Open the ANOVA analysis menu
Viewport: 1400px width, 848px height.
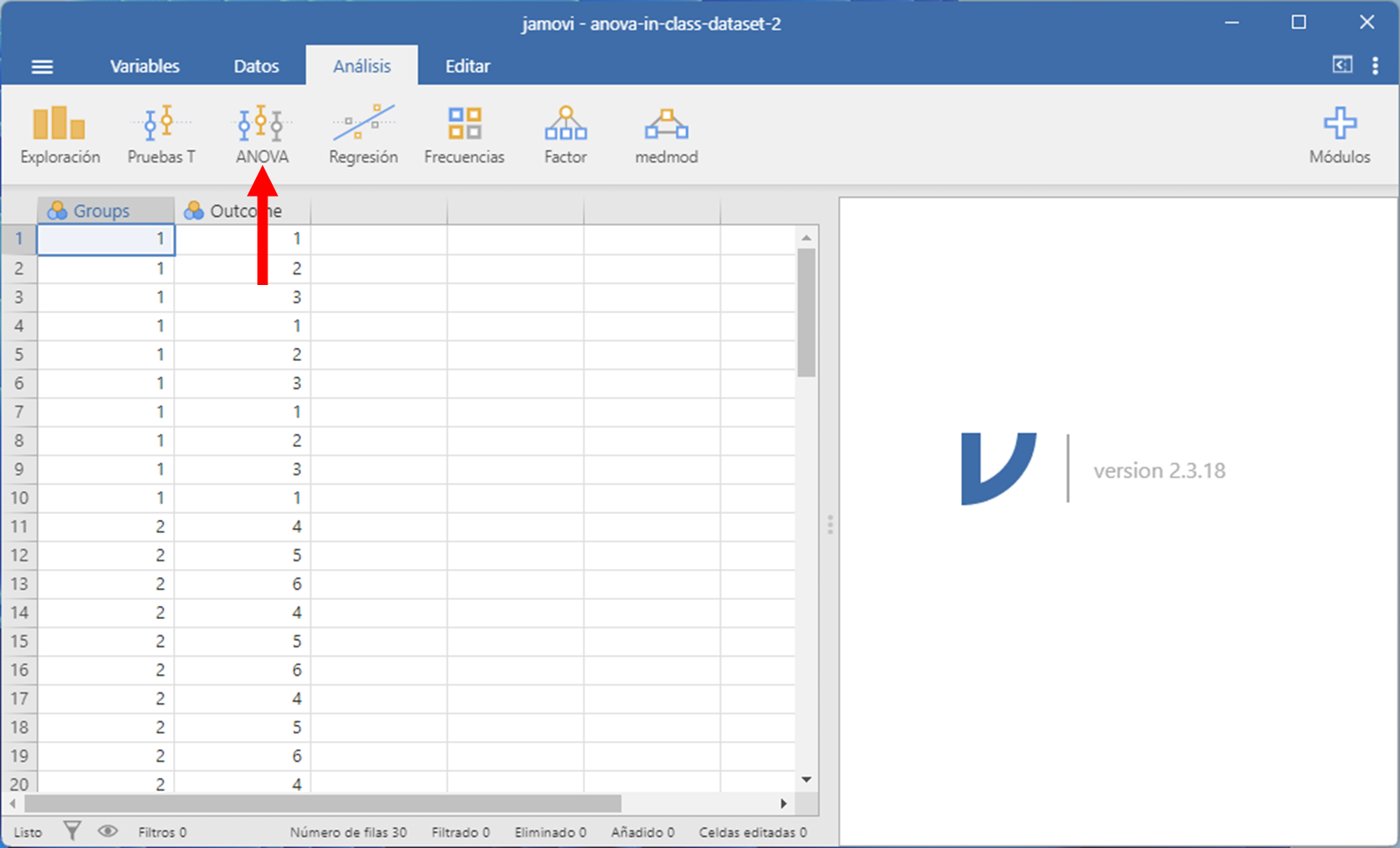point(261,135)
